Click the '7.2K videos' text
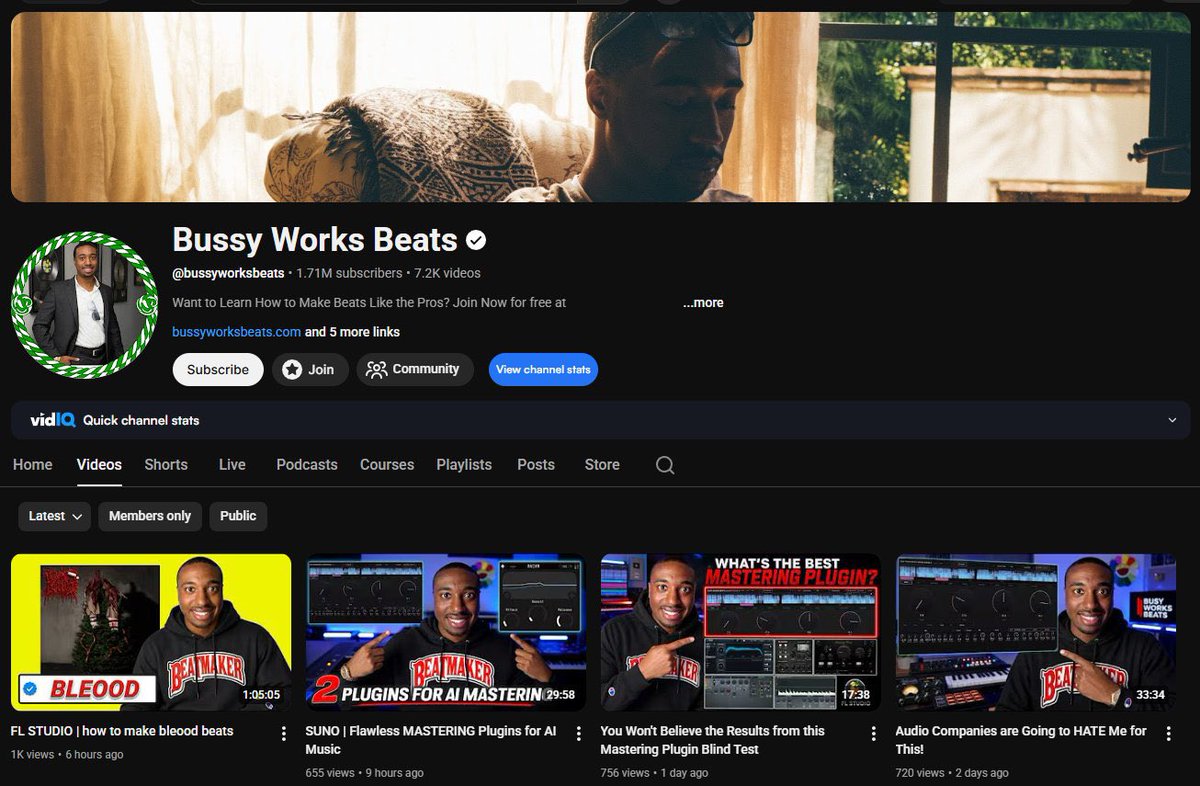 click(x=447, y=273)
